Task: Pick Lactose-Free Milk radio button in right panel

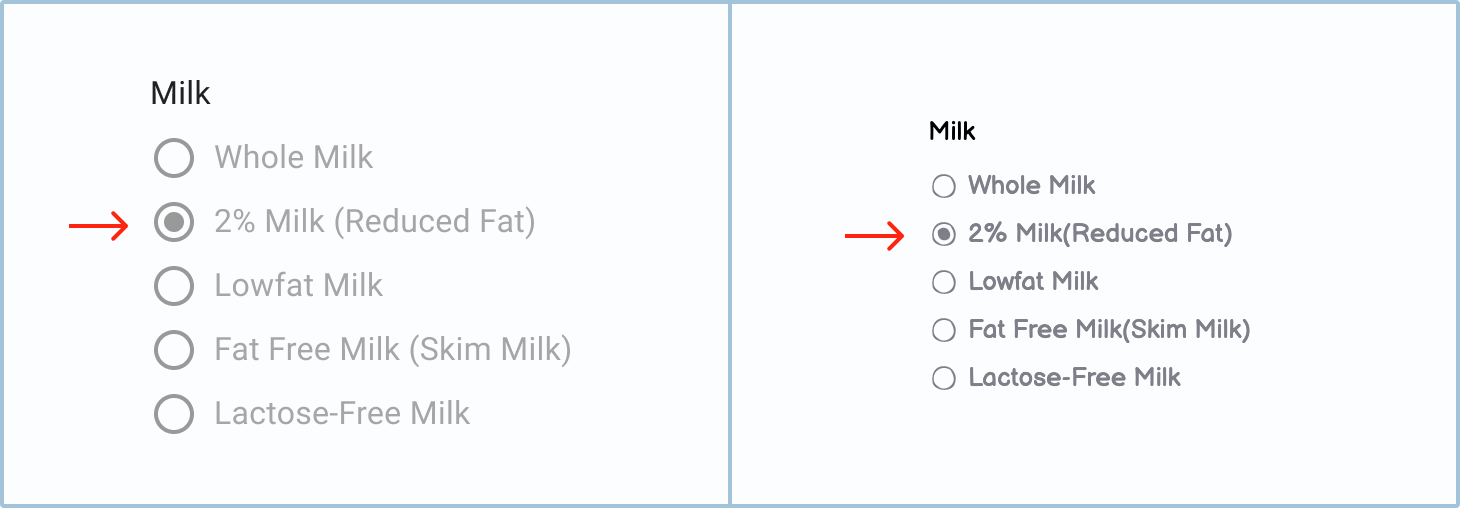Action: (943, 378)
